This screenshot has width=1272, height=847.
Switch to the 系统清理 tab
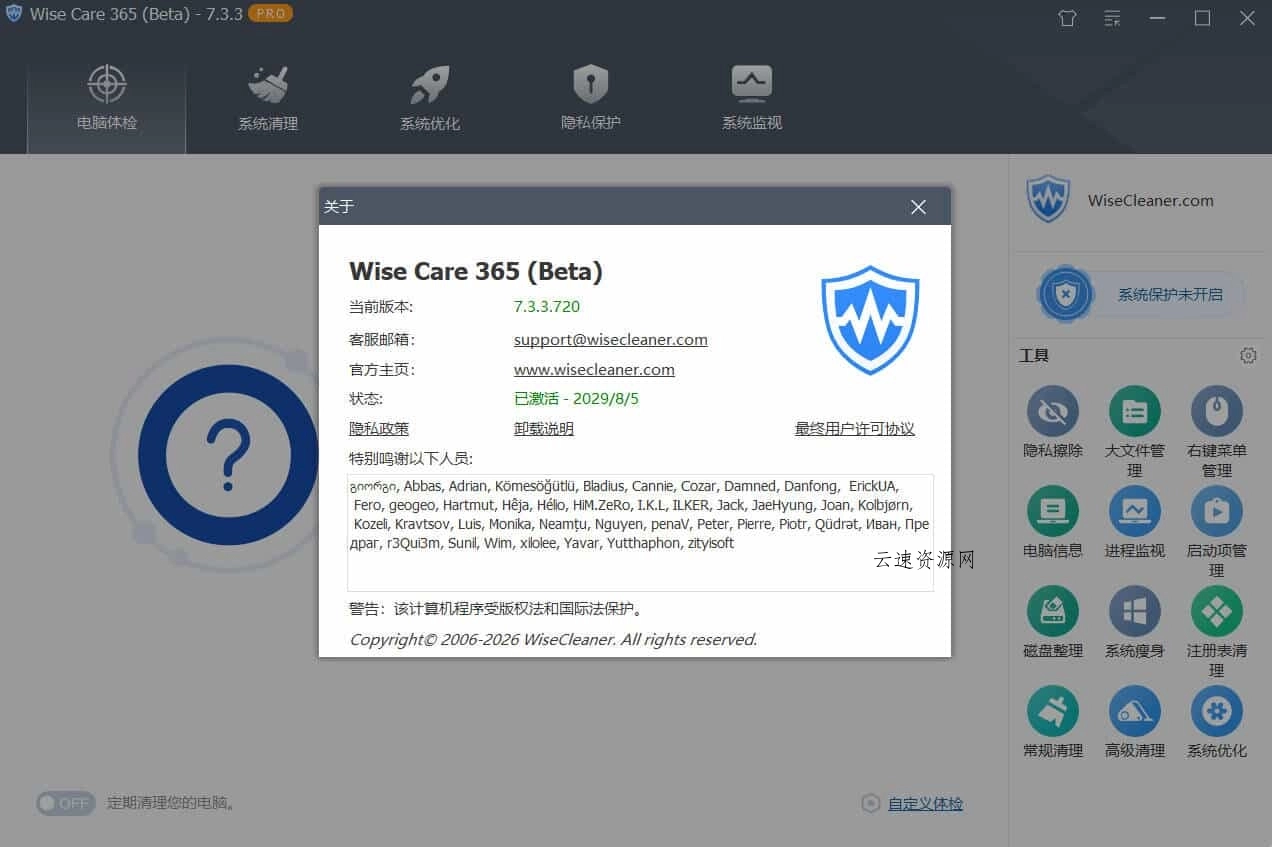[x=268, y=97]
